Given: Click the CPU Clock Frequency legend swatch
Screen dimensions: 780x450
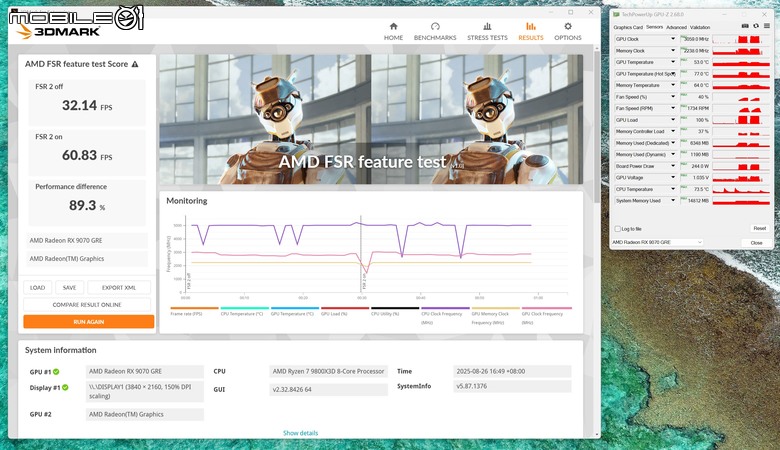Looking at the screenshot, I should click(445, 308).
